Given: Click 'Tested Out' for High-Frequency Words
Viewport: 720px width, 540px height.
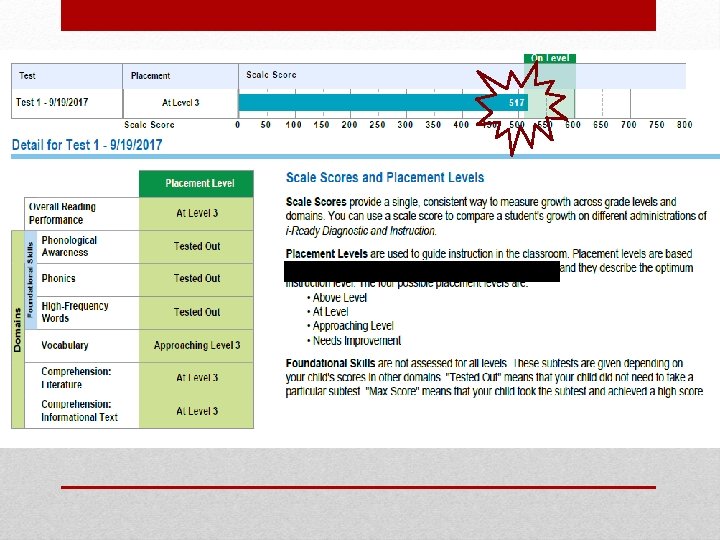Looking at the screenshot, I should point(197,312).
